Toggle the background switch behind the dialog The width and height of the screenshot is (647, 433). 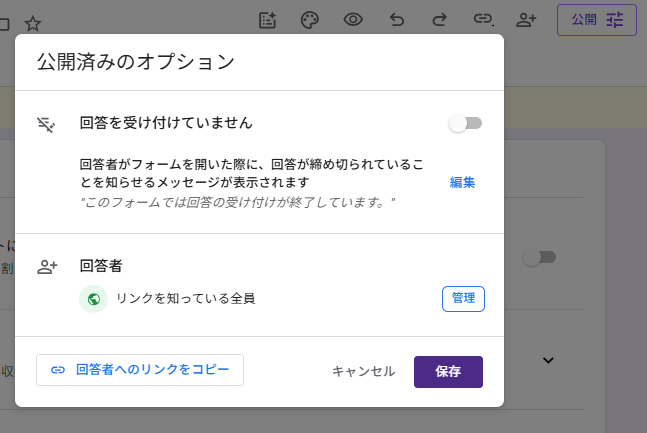[x=539, y=257]
